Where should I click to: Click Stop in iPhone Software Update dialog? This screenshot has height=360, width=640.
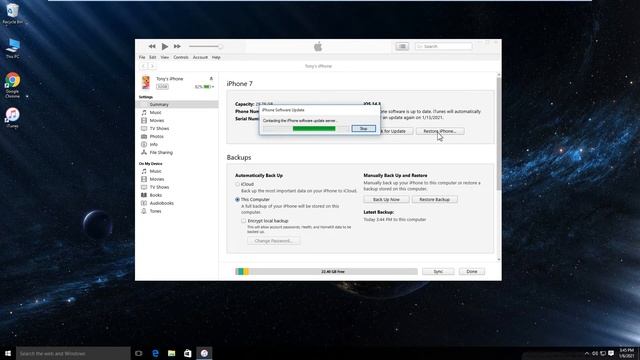(363, 129)
